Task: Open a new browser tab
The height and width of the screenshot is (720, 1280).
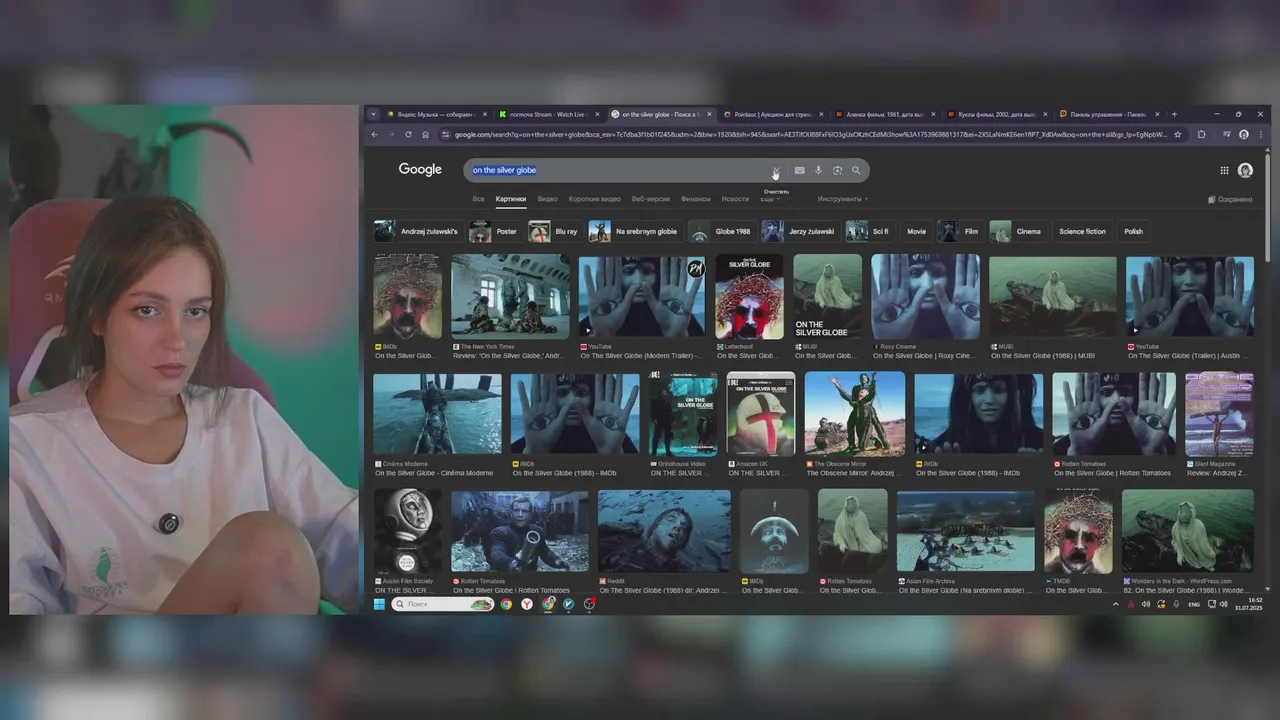Action: click(1174, 114)
